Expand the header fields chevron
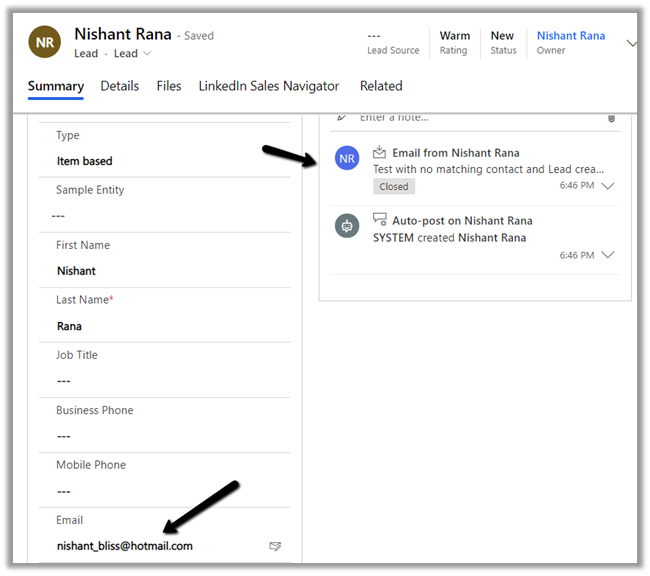The height and width of the screenshot is (576, 650). pos(631,43)
